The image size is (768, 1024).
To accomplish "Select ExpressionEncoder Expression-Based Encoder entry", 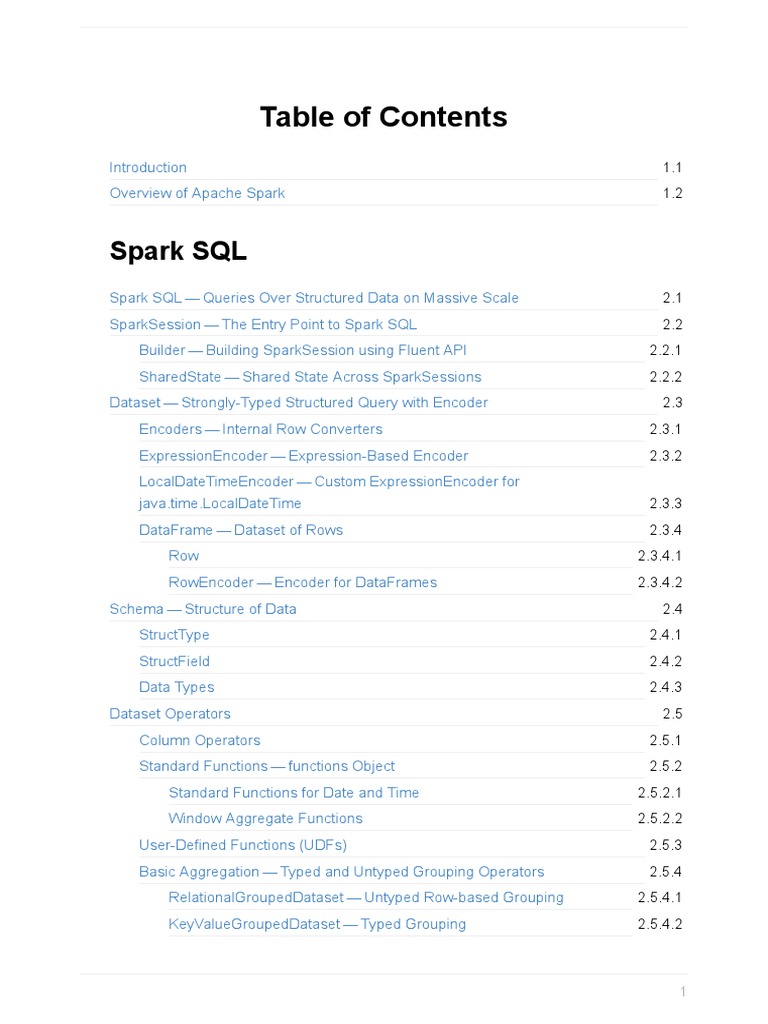I will pyautogui.click(x=303, y=456).
